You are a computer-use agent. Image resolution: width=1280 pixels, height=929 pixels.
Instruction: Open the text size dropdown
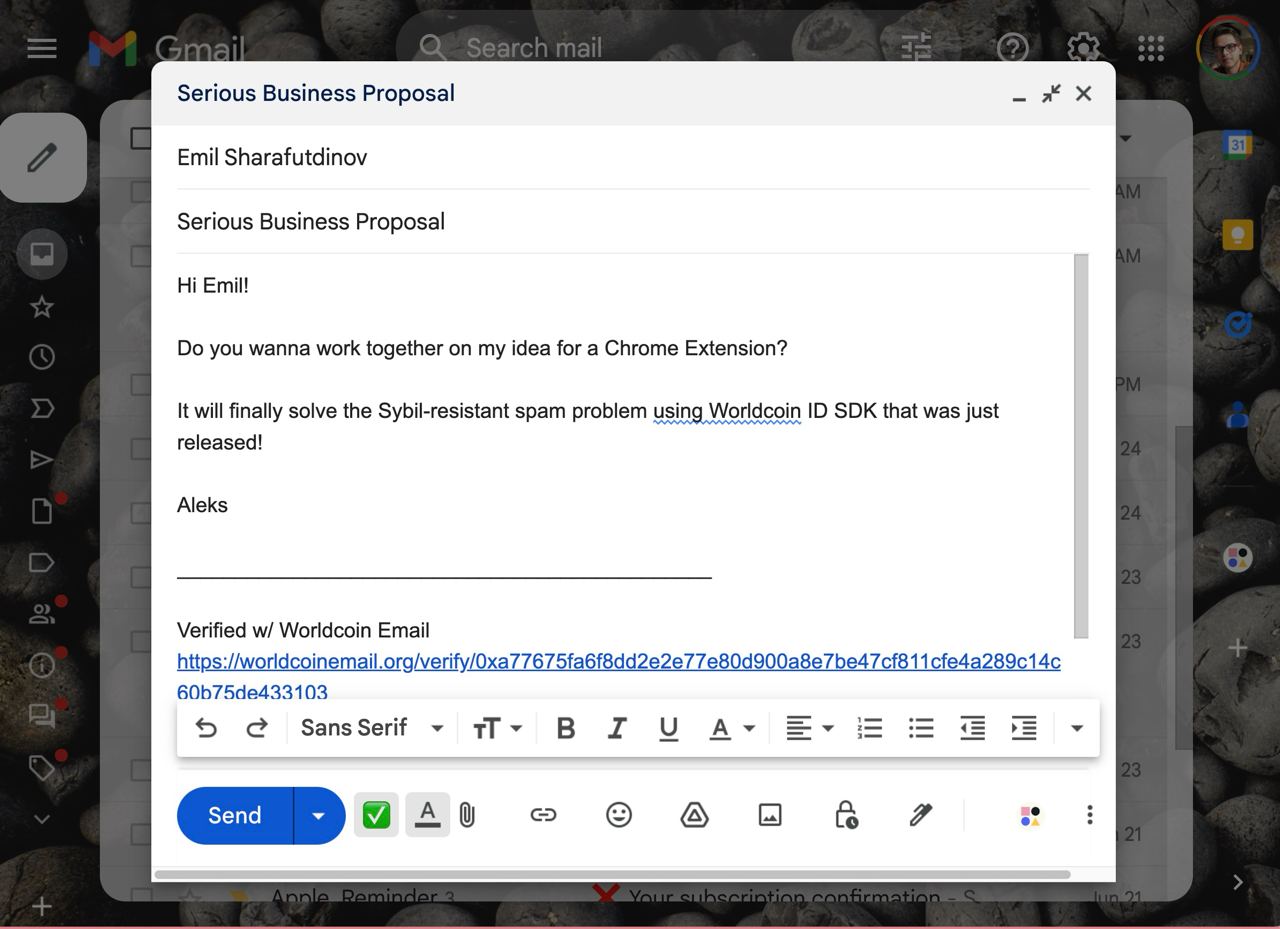click(x=497, y=728)
